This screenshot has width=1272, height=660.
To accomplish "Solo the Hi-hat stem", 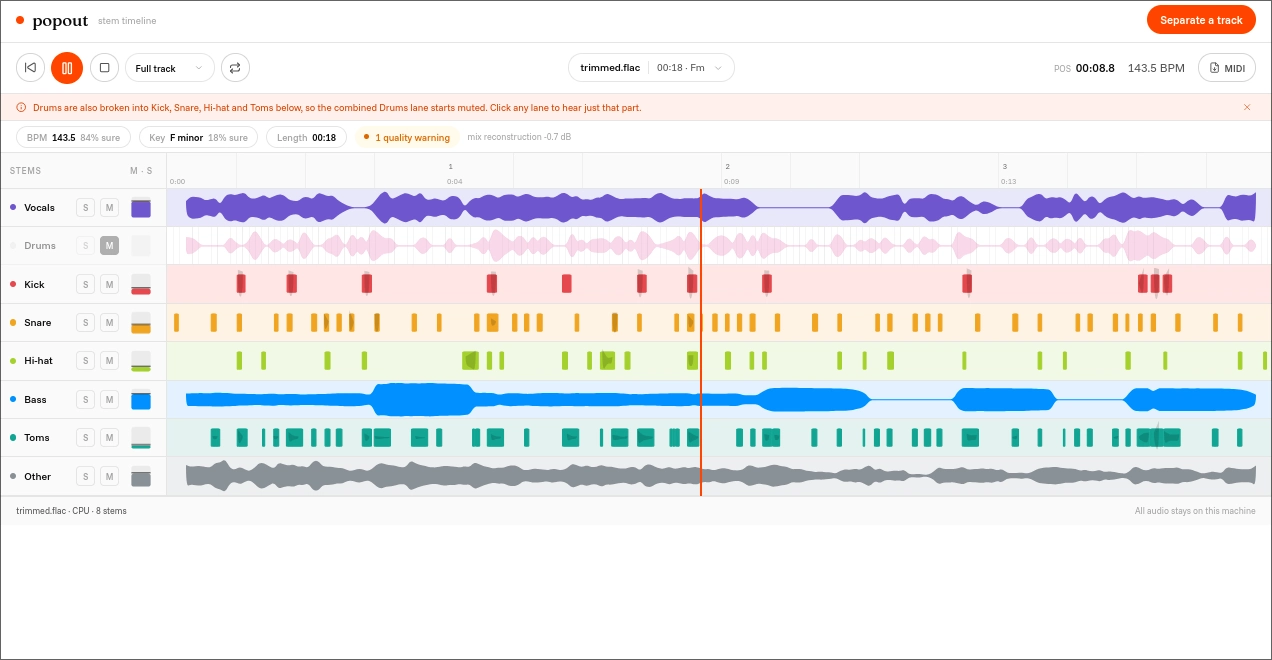I will point(86,361).
